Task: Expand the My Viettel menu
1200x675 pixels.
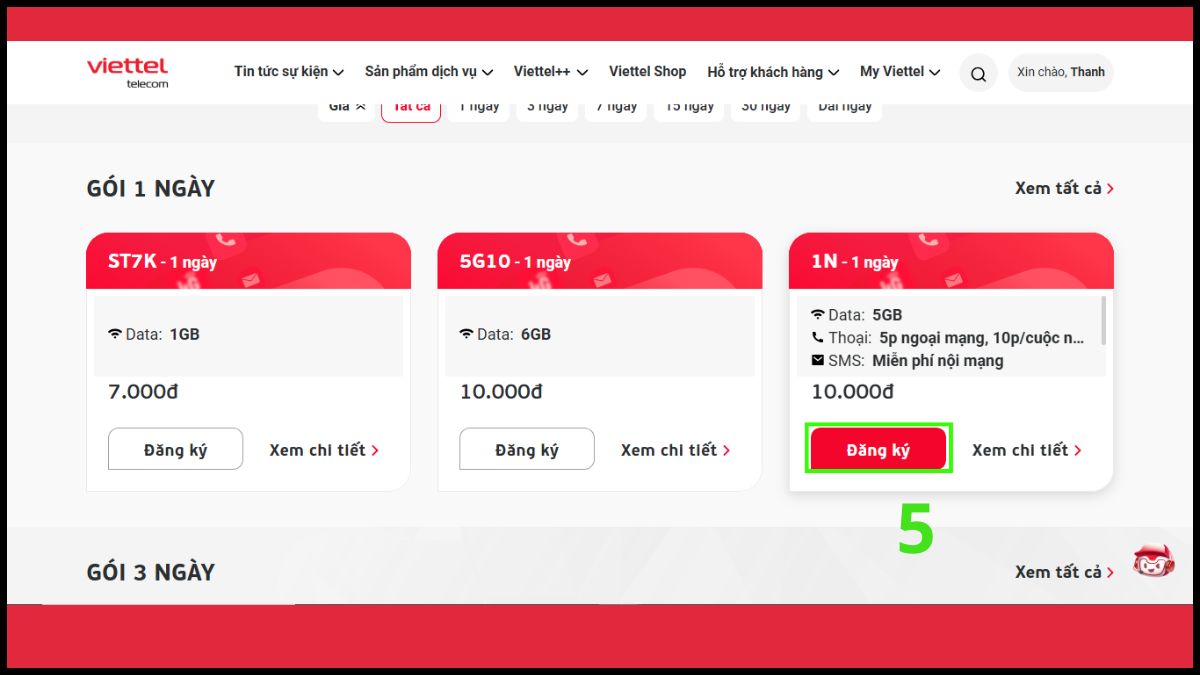Action: tap(900, 72)
